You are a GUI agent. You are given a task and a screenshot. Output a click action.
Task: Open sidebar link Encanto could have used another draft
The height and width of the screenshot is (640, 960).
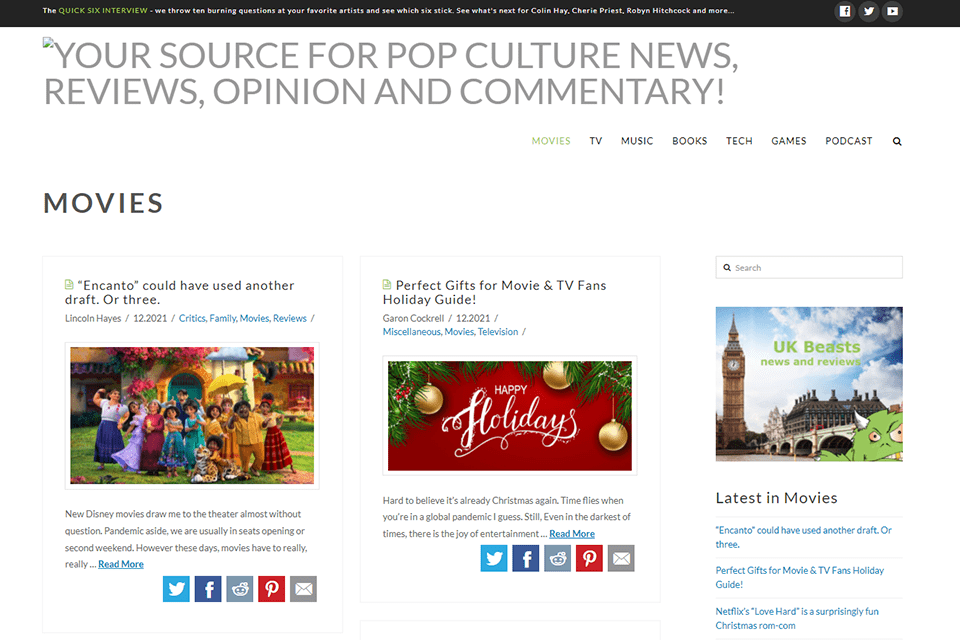(803, 537)
